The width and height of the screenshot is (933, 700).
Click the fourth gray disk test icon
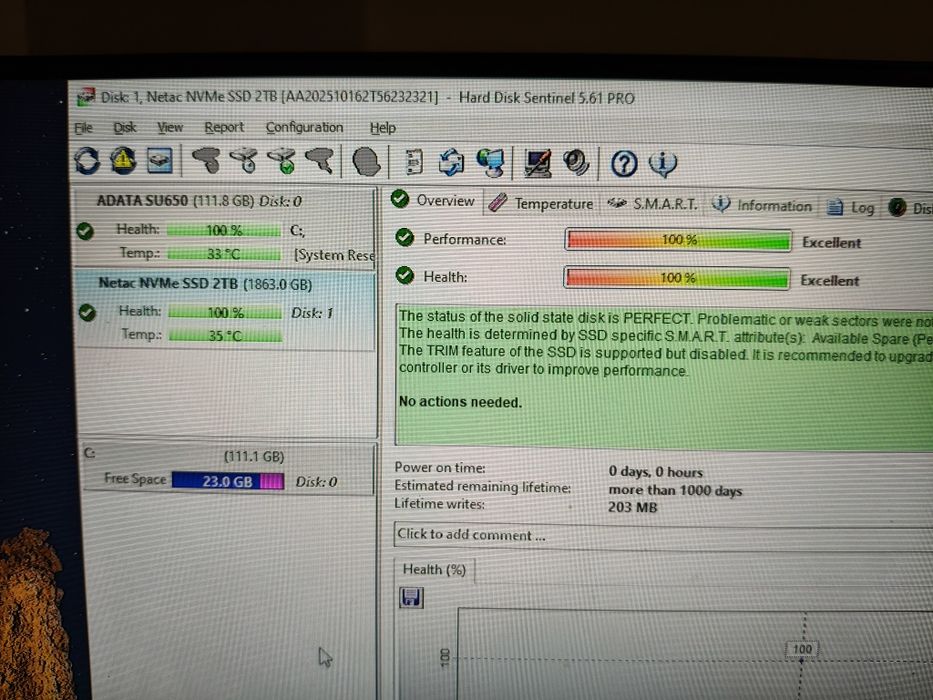[x=320, y=161]
